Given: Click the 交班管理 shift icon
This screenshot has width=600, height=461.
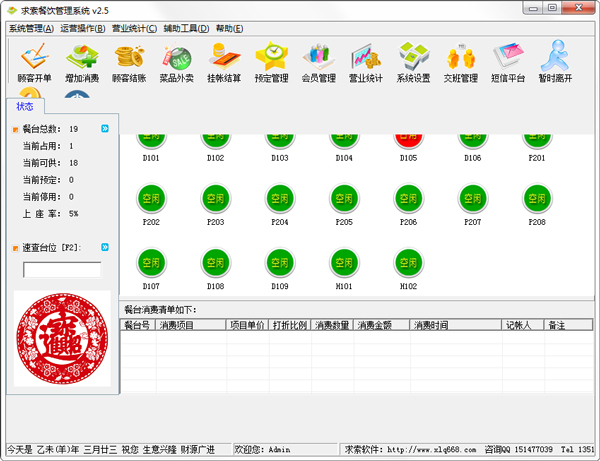Looking at the screenshot, I should 461,60.
